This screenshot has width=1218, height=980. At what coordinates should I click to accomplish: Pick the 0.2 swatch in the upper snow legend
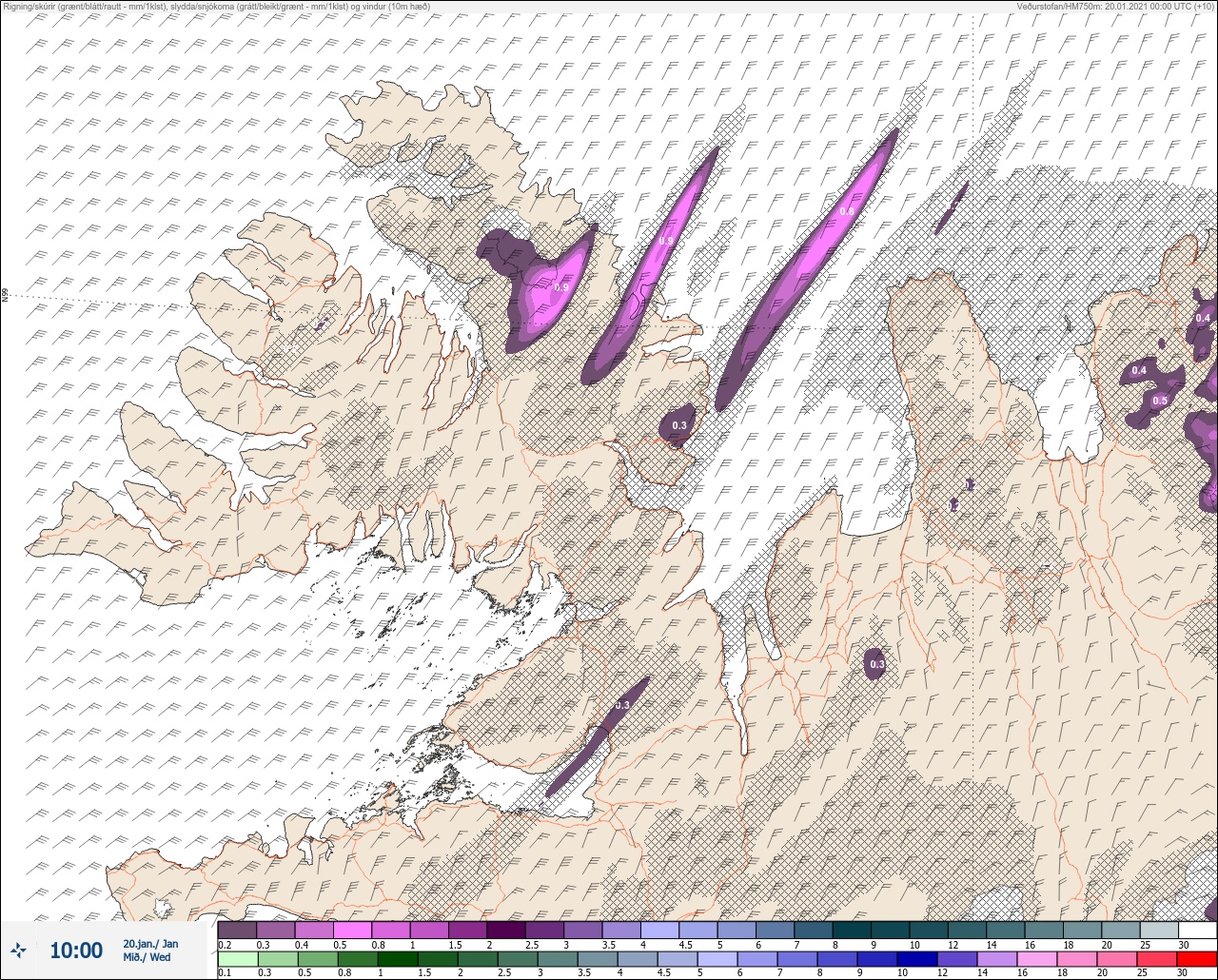click(x=237, y=930)
